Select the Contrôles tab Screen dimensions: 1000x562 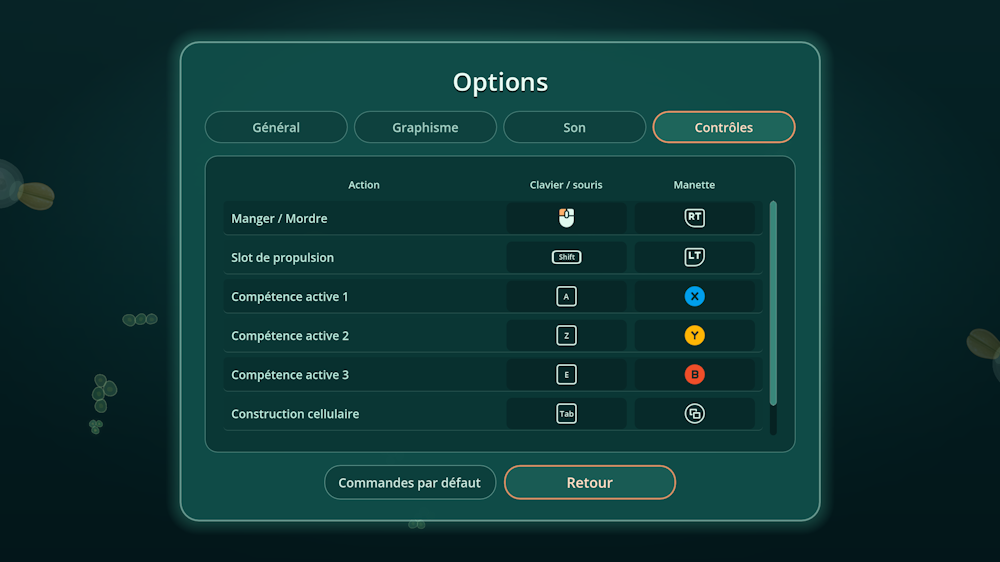pyautogui.click(x=724, y=127)
